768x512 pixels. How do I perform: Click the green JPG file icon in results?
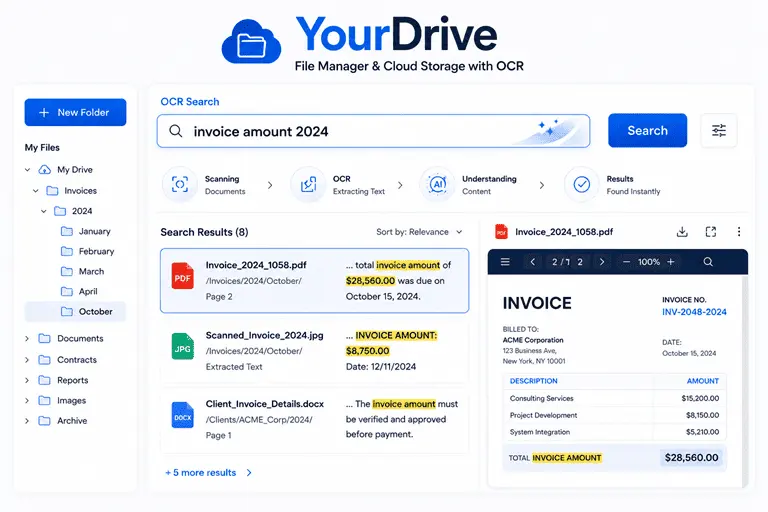point(182,346)
